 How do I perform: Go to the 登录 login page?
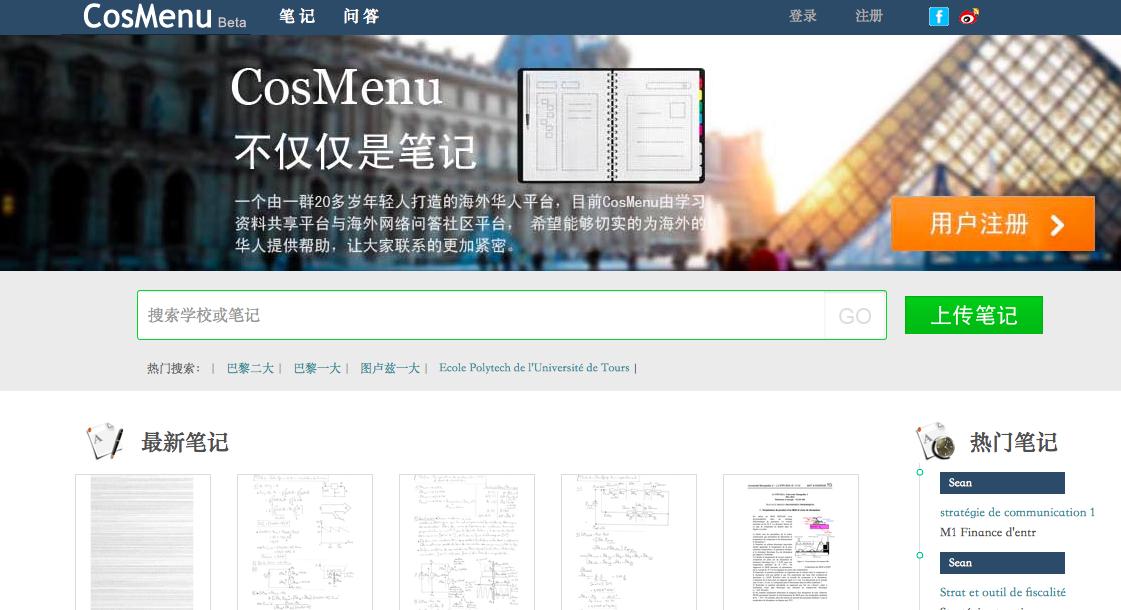coord(803,16)
